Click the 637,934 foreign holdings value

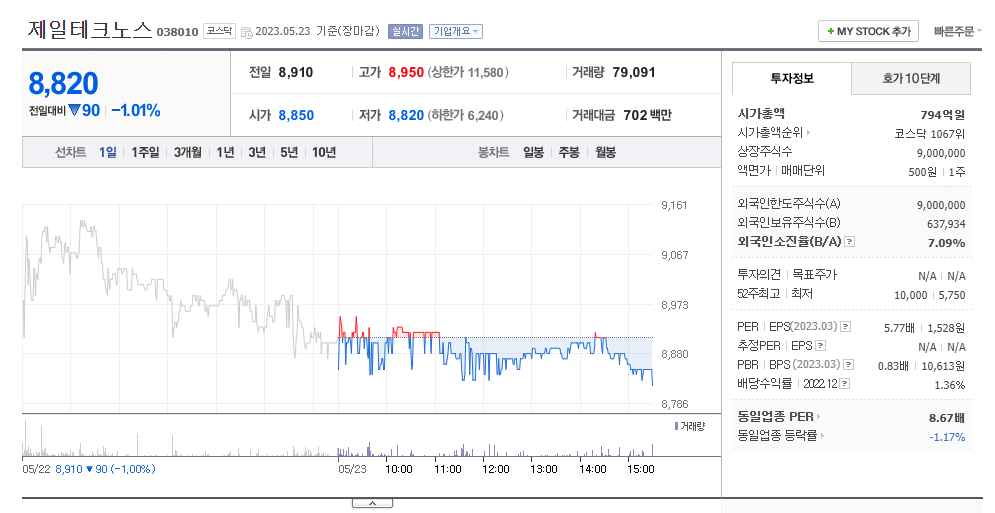946,224
